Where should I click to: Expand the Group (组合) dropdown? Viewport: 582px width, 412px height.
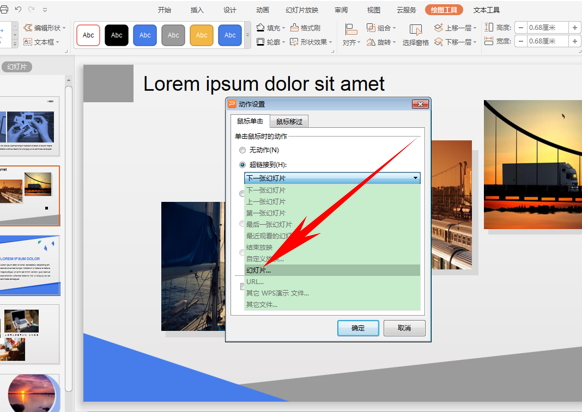(381, 28)
